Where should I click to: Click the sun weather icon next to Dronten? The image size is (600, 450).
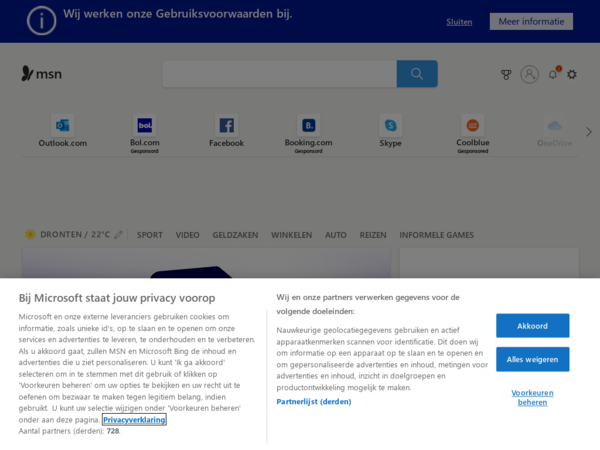click(30, 234)
